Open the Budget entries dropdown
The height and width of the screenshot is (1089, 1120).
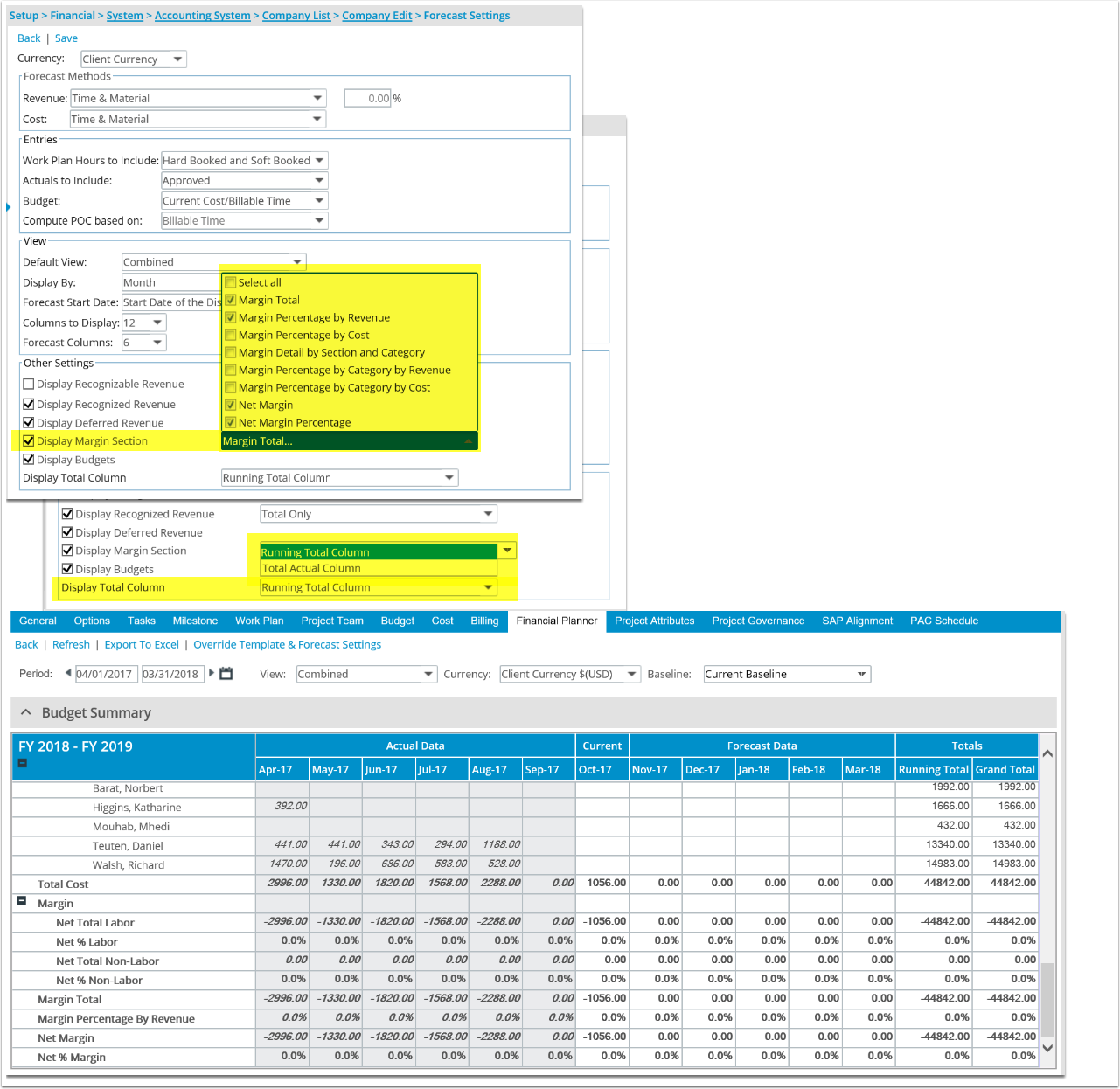pyautogui.click(x=245, y=200)
